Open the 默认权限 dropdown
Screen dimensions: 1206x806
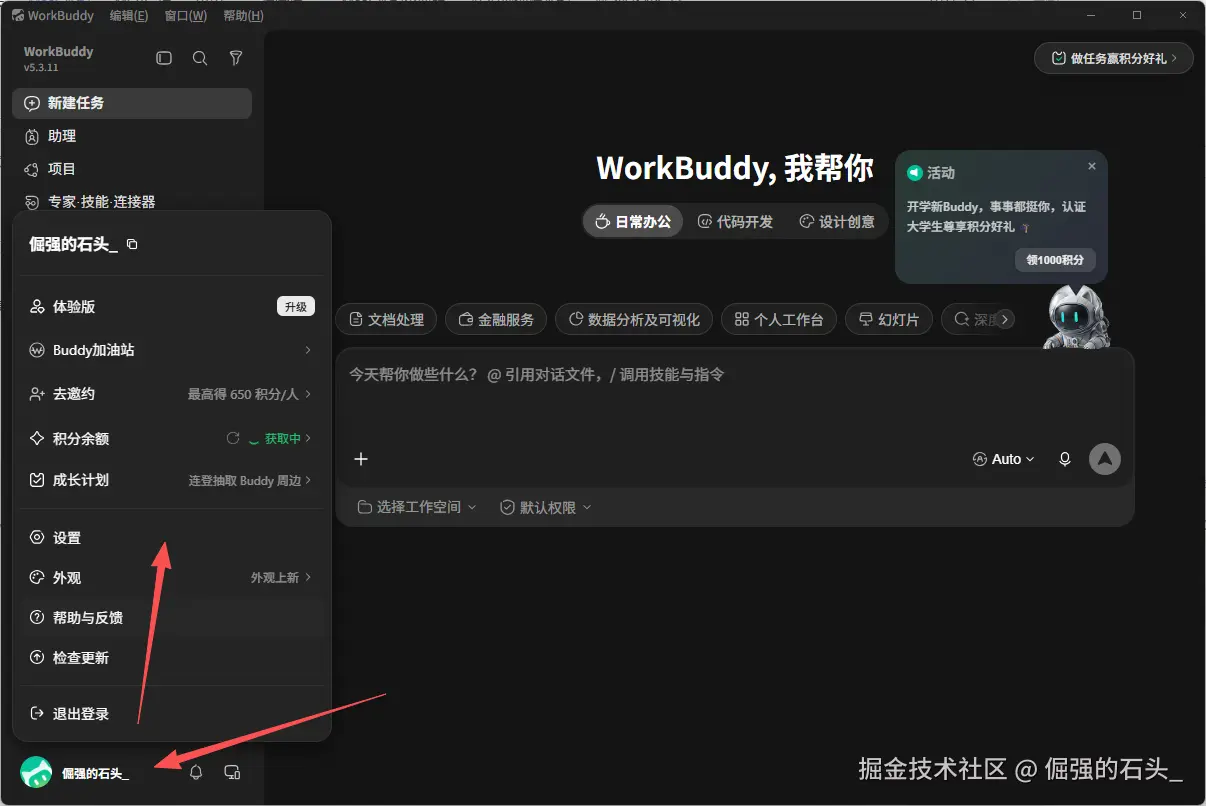click(x=546, y=507)
